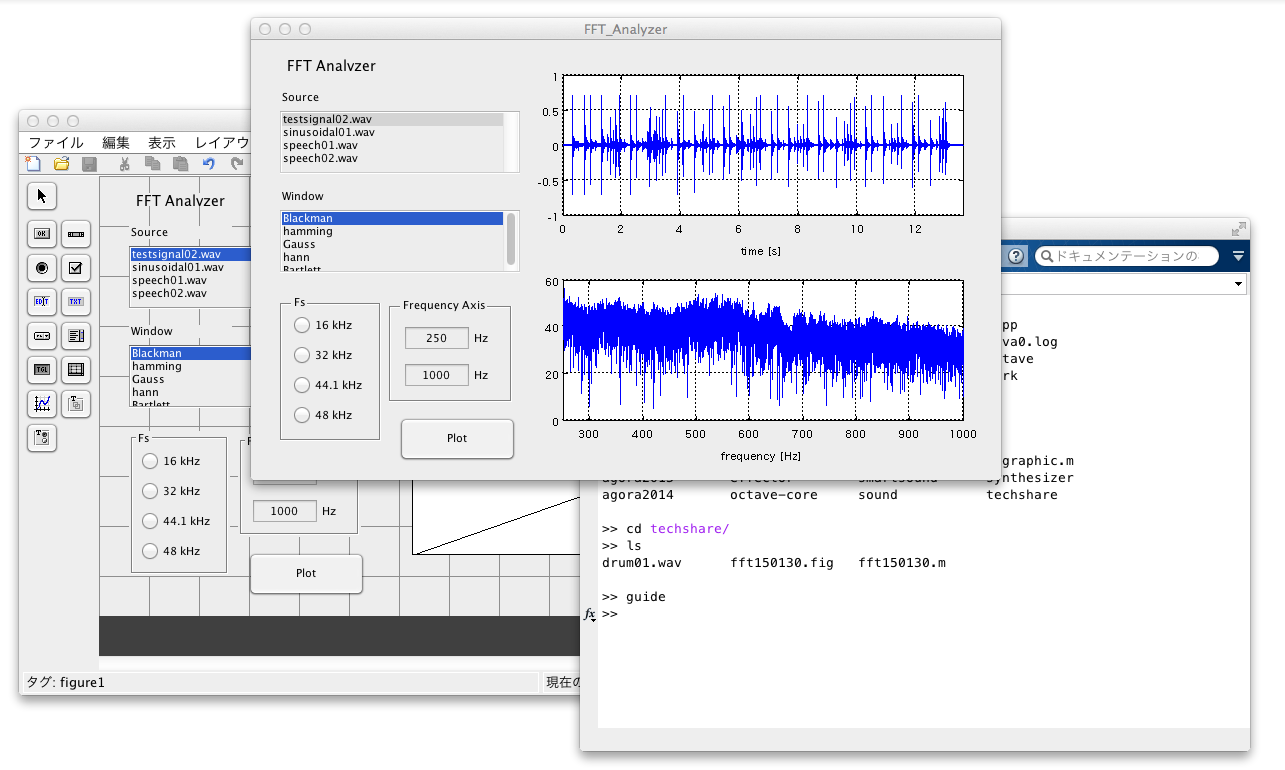Open the 編集 menu in GUIDE
Image resolution: width=1285 pixels, height=770 pixels.
click(x=116, y=142)
